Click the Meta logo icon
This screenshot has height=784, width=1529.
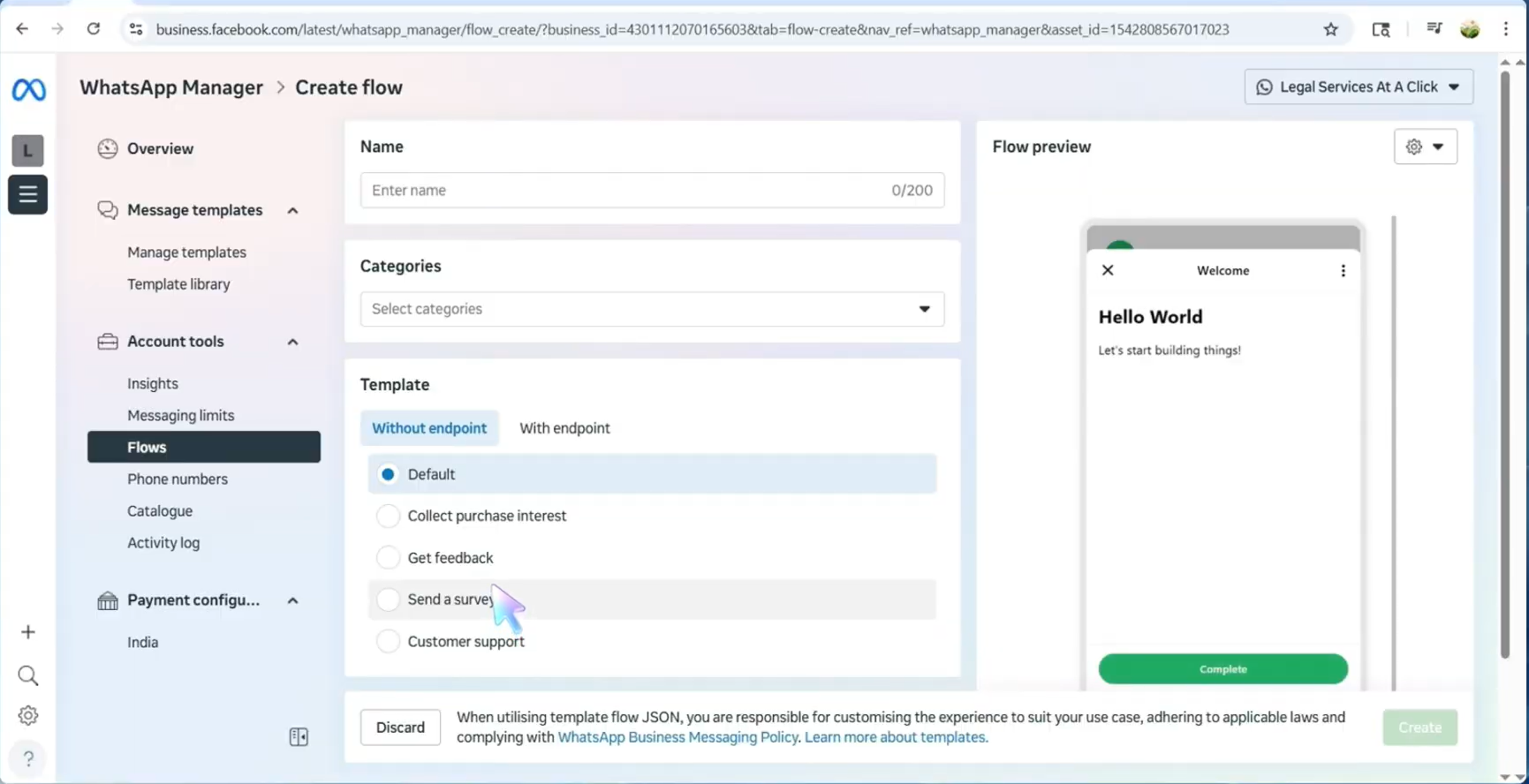[x=28, y=89]
